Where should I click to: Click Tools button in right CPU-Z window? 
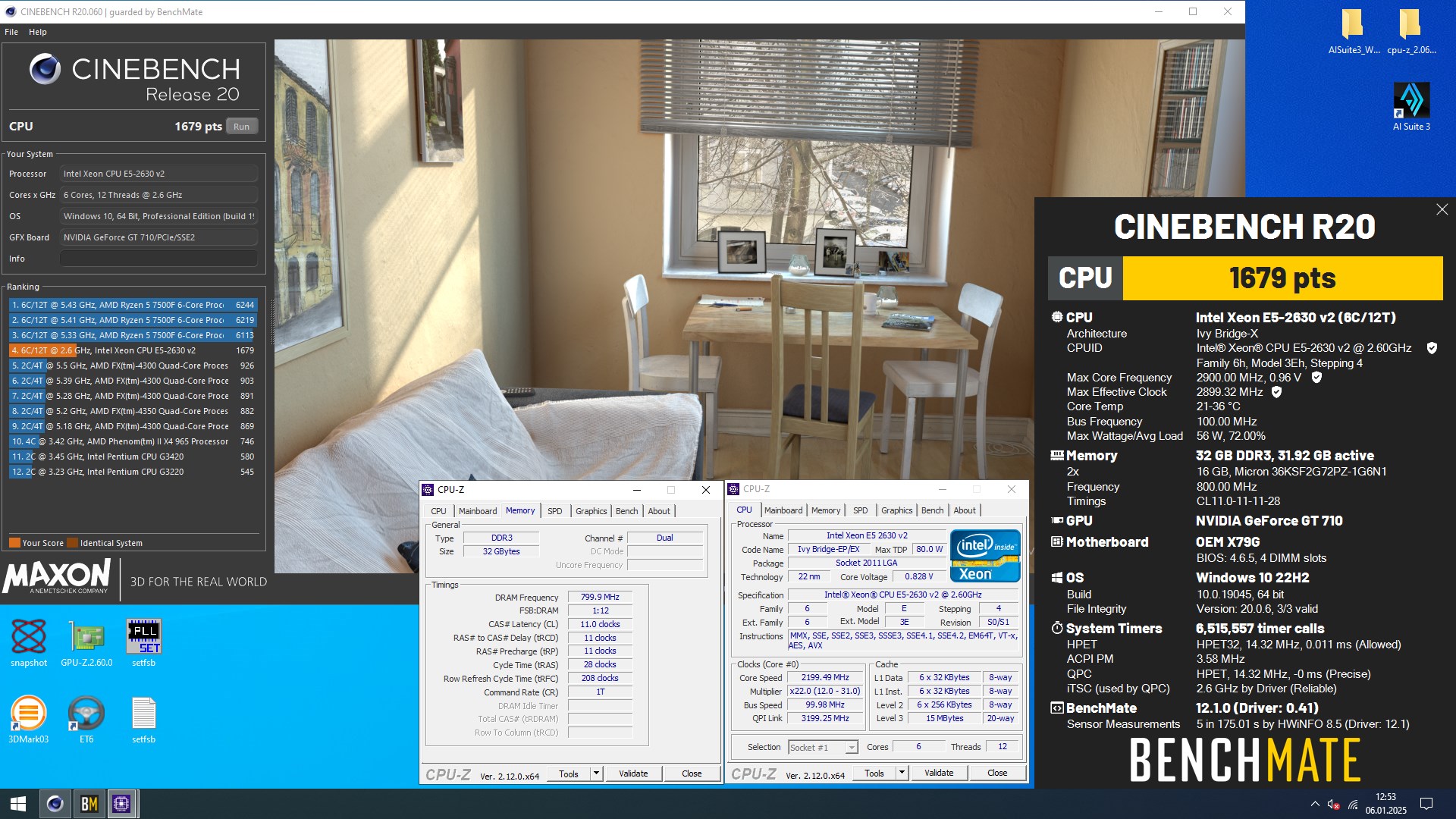[x=874, y=773]
